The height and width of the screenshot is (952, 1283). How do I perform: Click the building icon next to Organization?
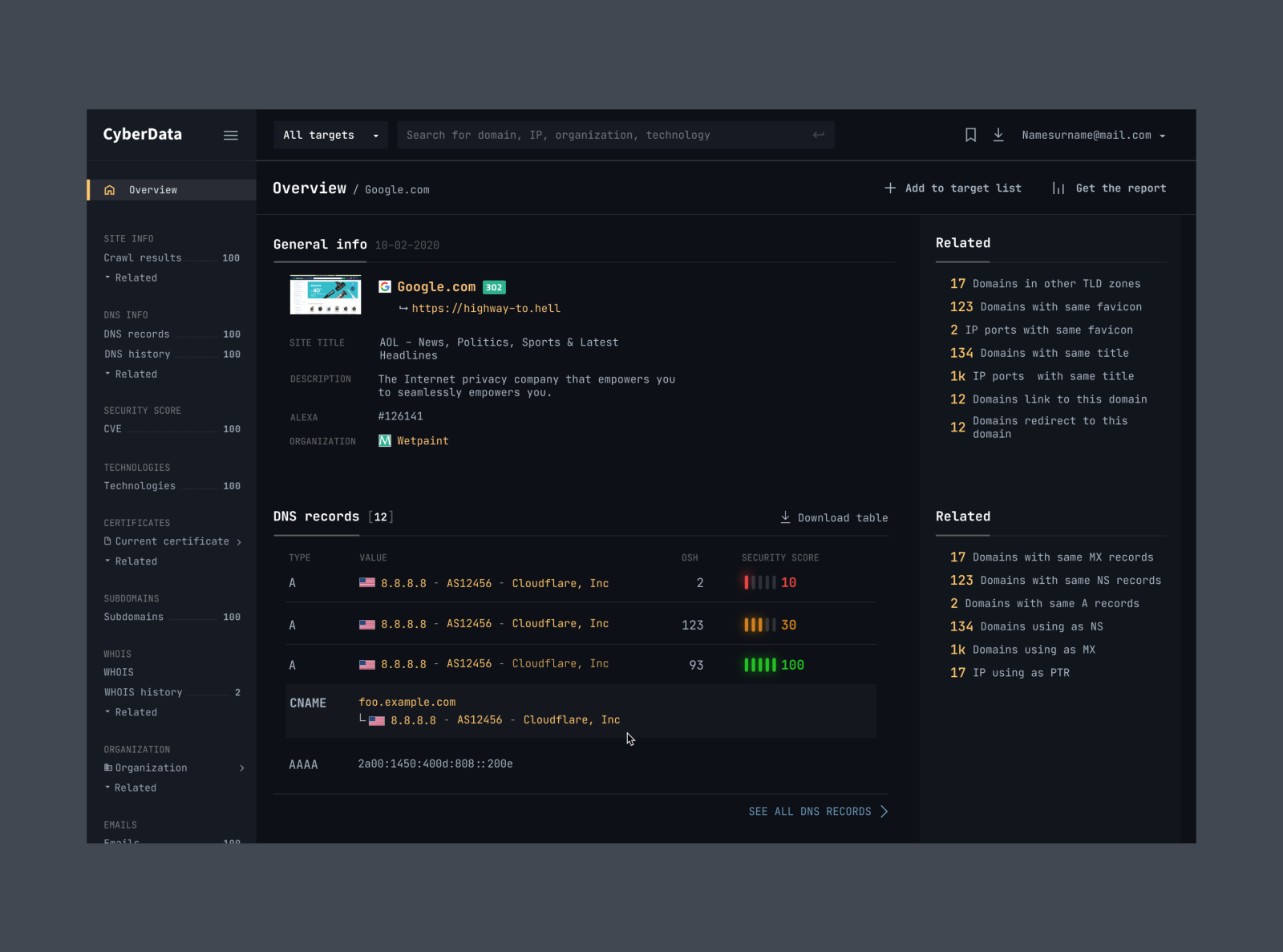(x=108, y=768)
